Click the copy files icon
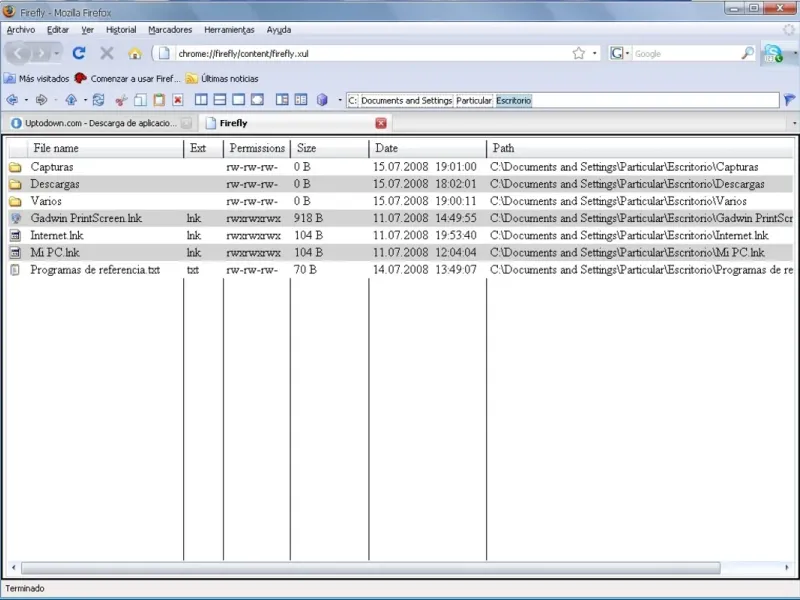 [140, 100]
